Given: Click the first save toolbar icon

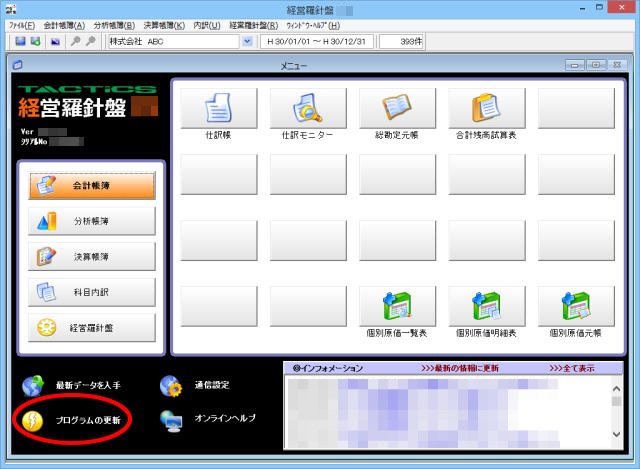Looking at the screenshot, I should pos(20,41).
